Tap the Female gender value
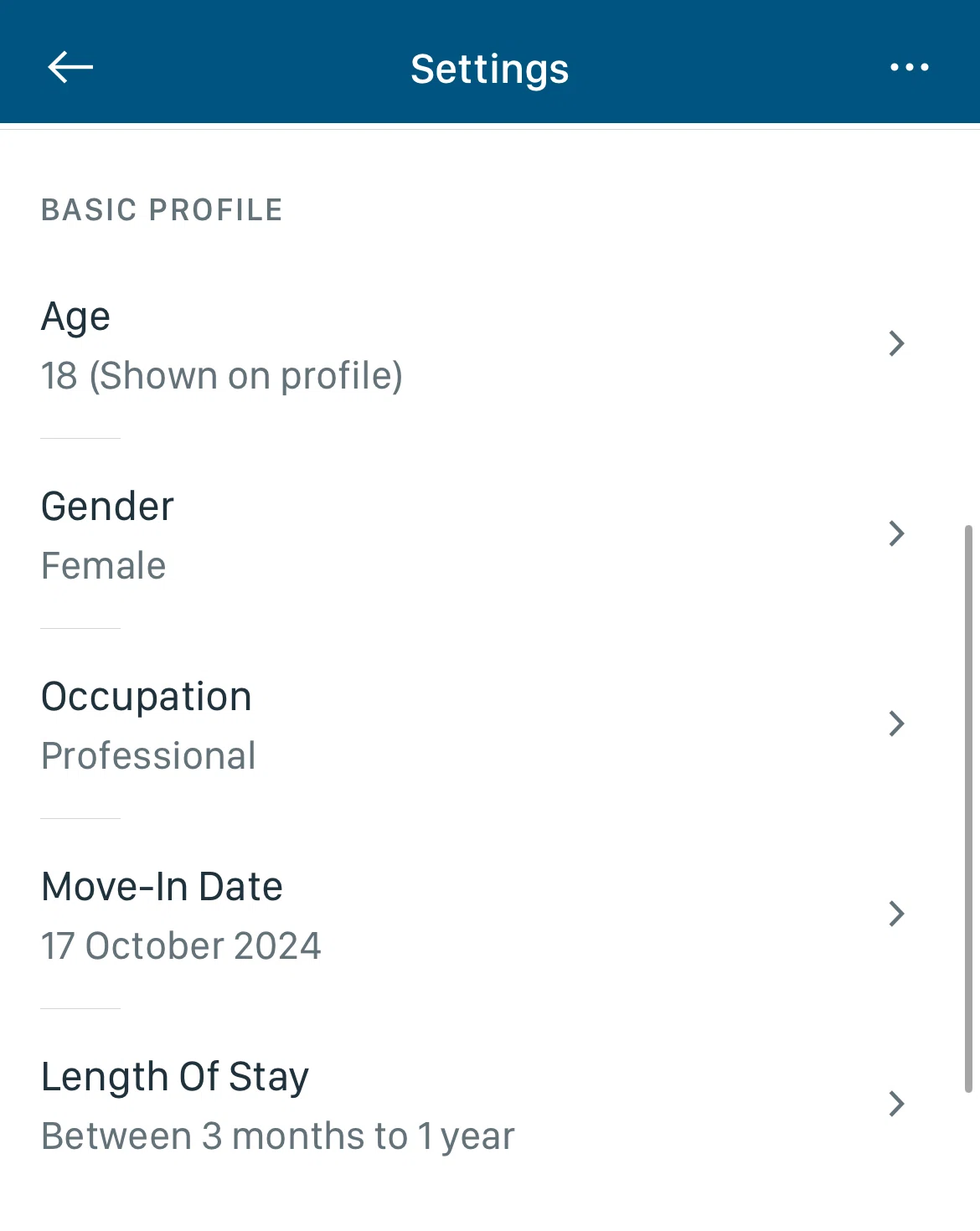Viewport: 980px width, 1231px height. pyautogui.click(x=104, y=566)
